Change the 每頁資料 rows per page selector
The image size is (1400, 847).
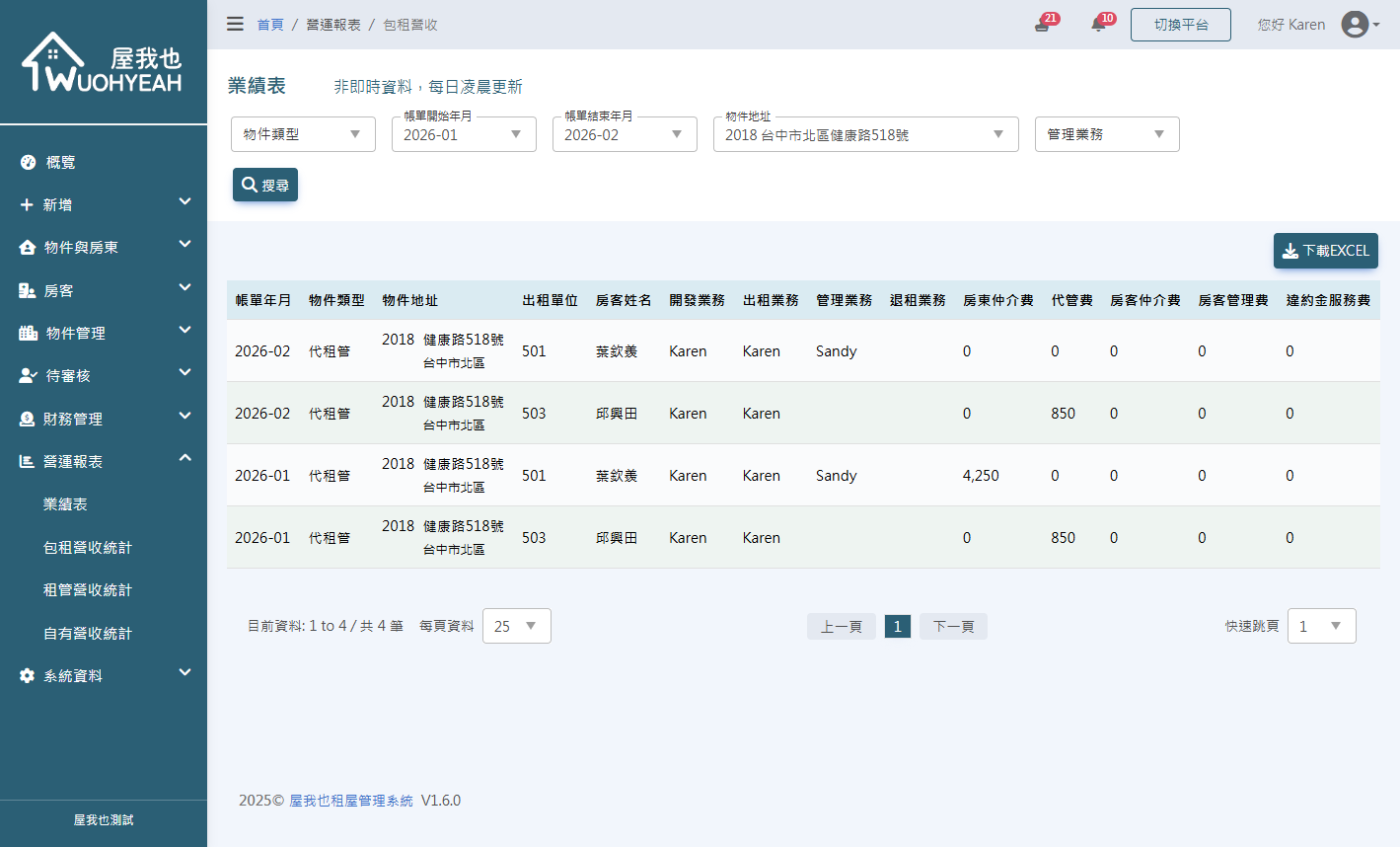pyautogui.click(x=516, y=625)
